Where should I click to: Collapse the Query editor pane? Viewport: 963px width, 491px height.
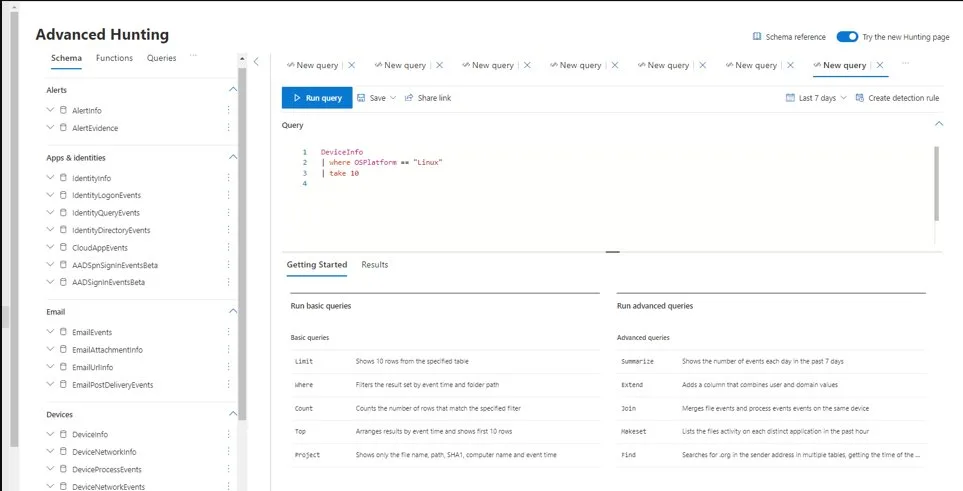point(938,124)
